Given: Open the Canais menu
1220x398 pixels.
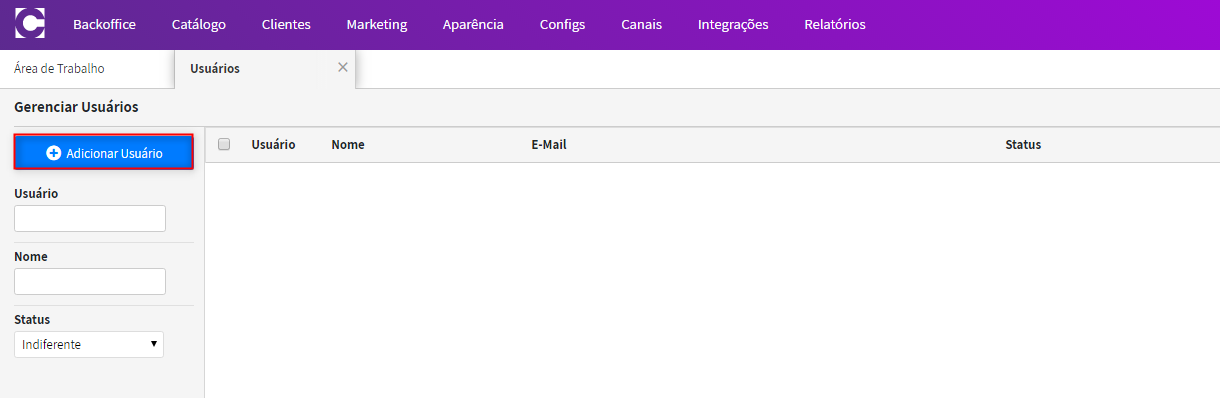Looking at the screenshot, I should pos(641,24).
